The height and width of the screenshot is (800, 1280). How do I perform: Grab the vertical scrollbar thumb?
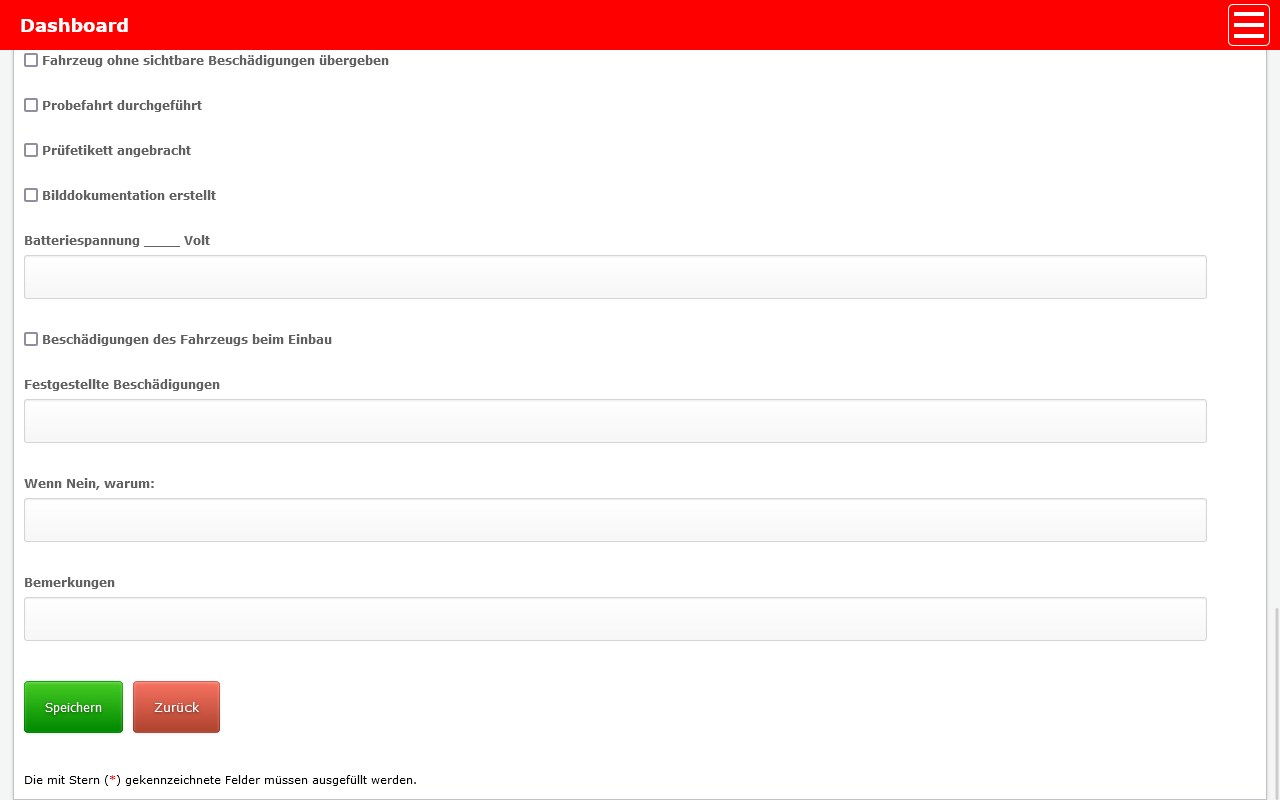pos(1275,700)
